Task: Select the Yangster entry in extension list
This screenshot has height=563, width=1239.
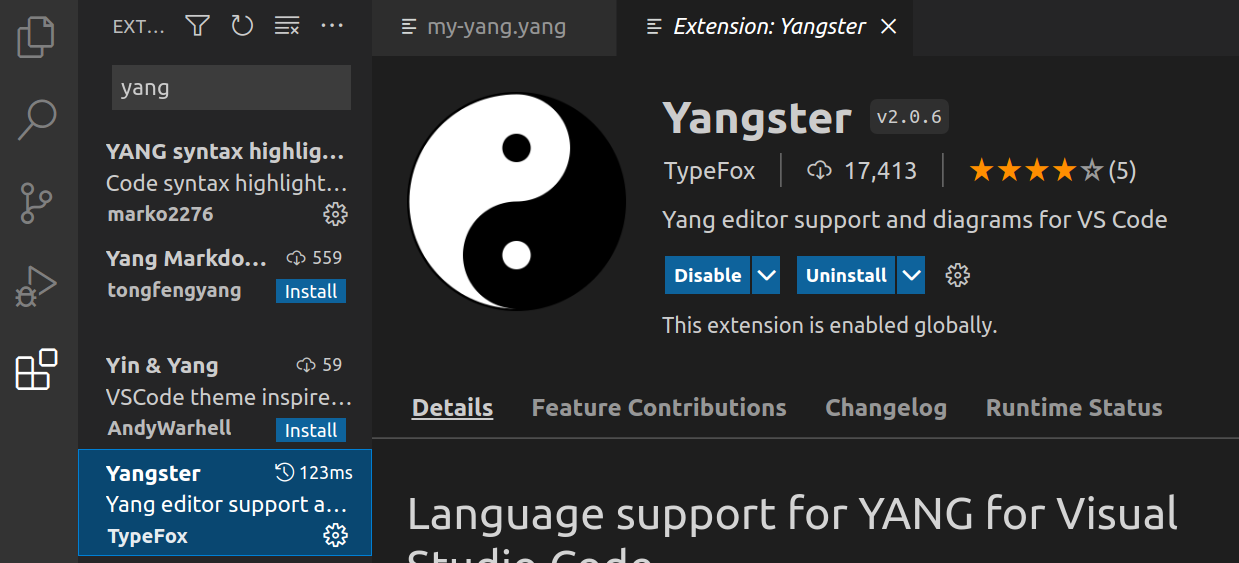Action: (x=225, y=502)
